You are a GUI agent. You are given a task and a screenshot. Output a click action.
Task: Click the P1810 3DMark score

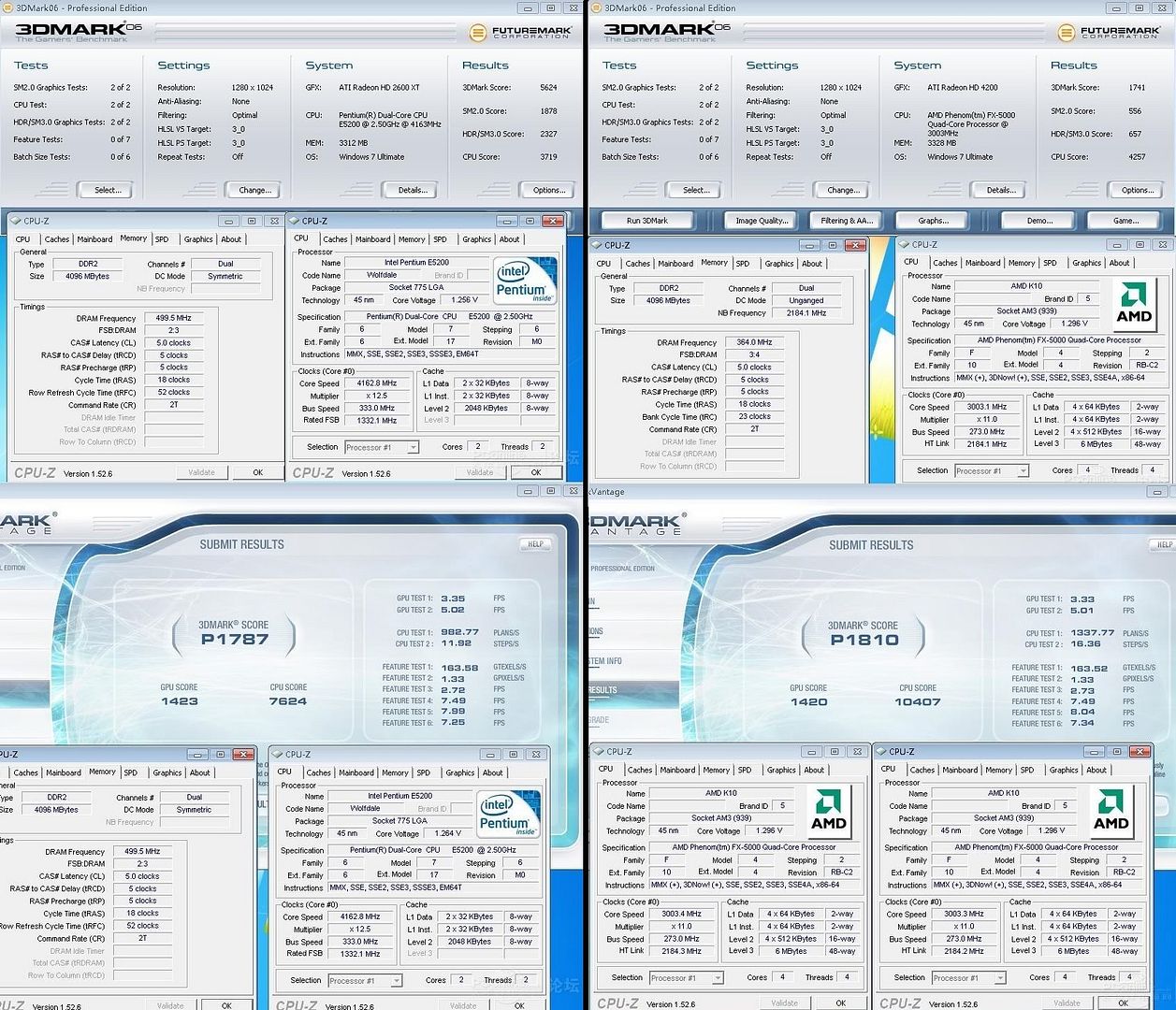864,640
